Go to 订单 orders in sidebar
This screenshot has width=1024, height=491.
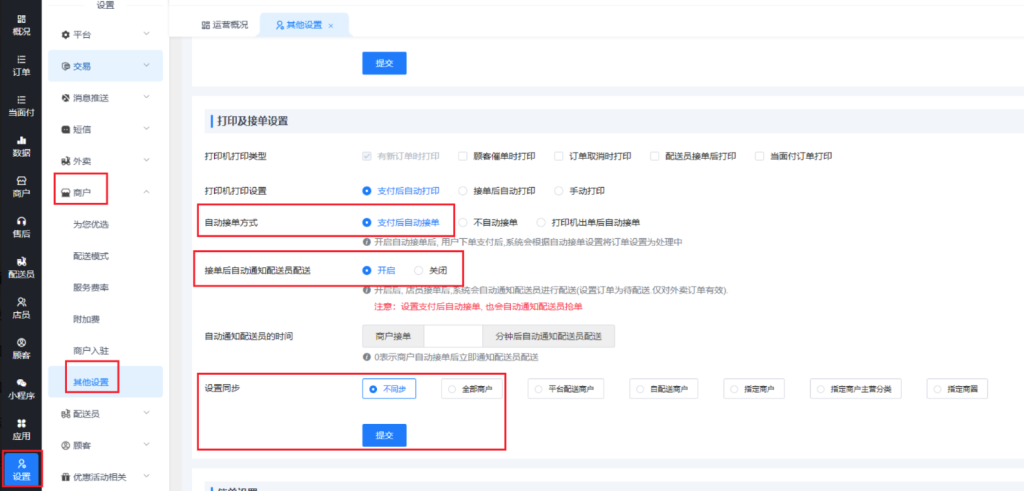click(x=20, y=65)
